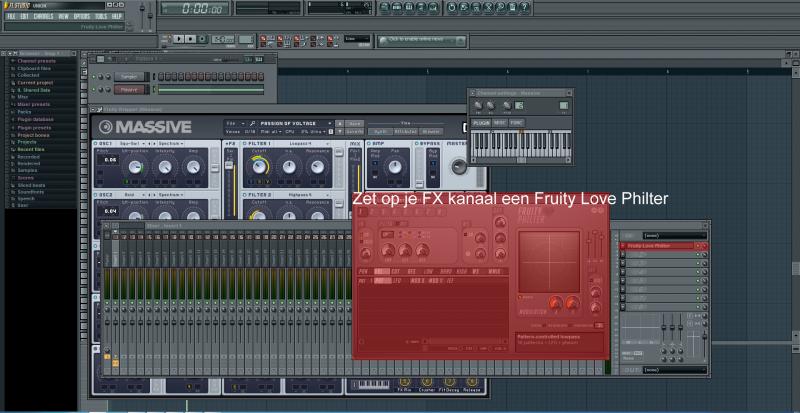800x413 pixels.
Task: Open the OPTIONS menu
Action: 81,16
